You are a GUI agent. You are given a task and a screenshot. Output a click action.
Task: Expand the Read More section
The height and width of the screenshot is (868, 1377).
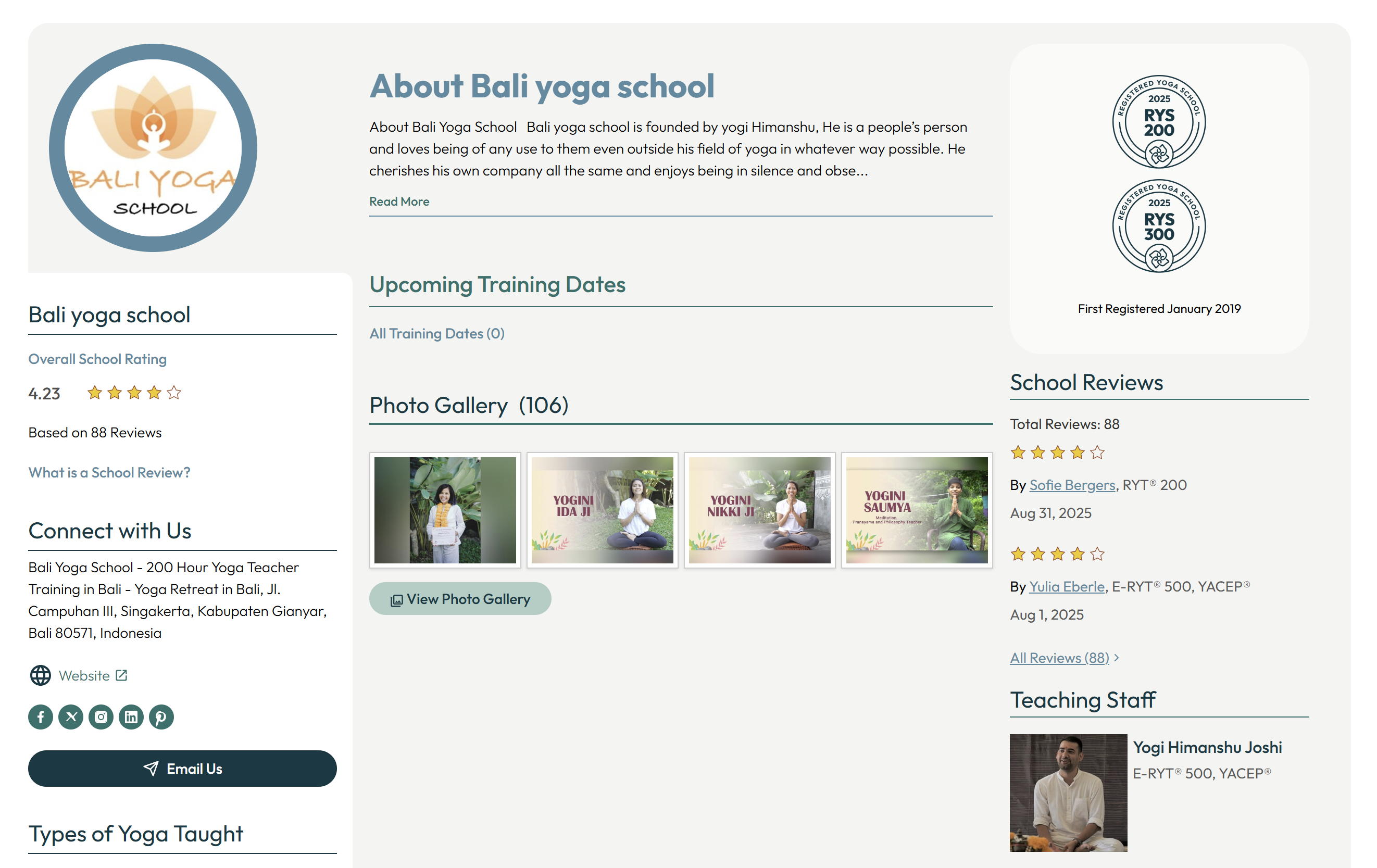[x=399, y=202]
